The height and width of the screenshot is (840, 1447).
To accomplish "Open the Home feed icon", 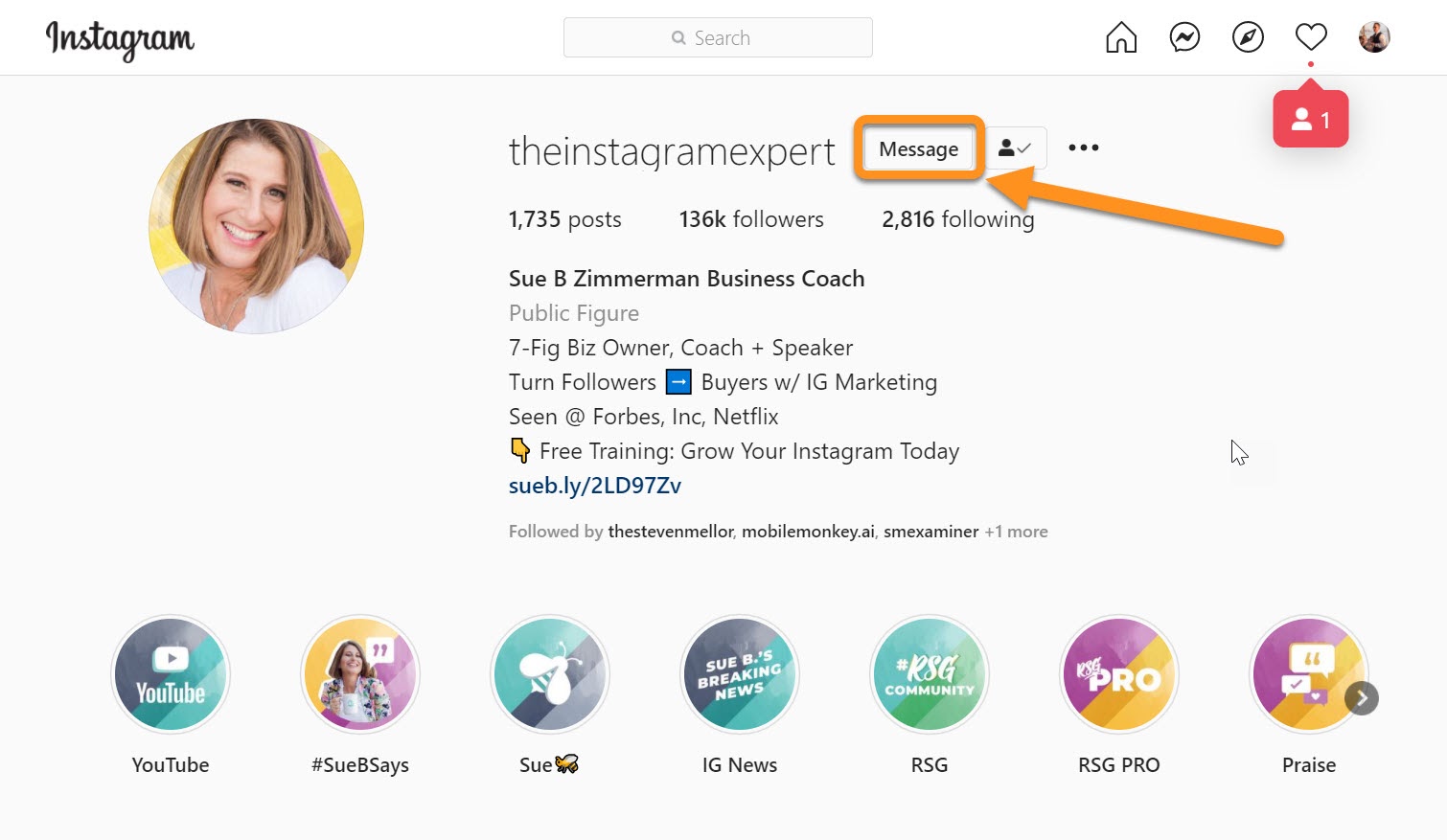I will coord(1120,37).
